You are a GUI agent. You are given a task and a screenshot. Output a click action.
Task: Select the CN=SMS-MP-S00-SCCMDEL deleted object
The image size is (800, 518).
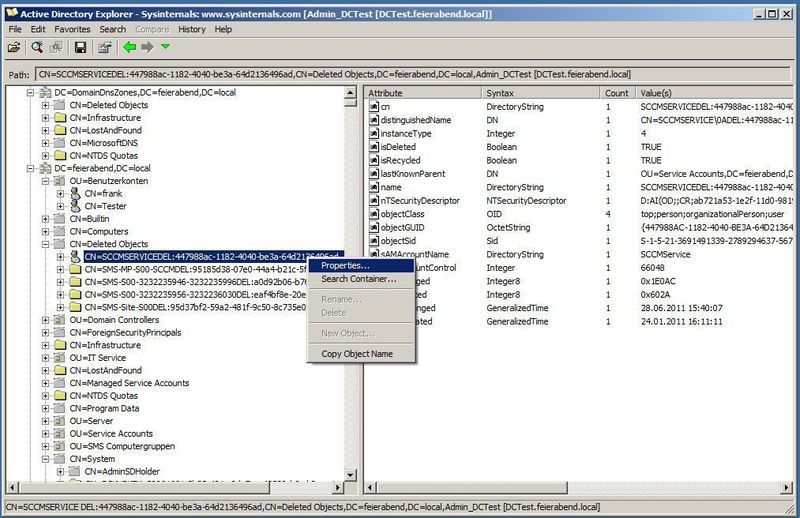pyautogui.click(x=196, y=269)
